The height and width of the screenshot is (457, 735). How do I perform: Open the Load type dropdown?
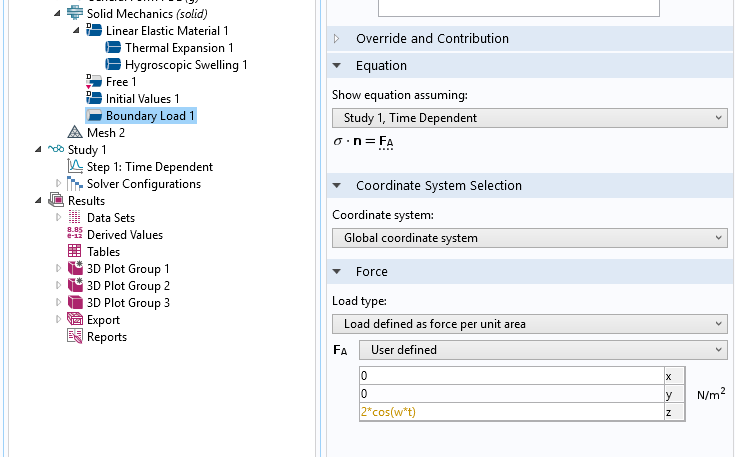(529, 324)
